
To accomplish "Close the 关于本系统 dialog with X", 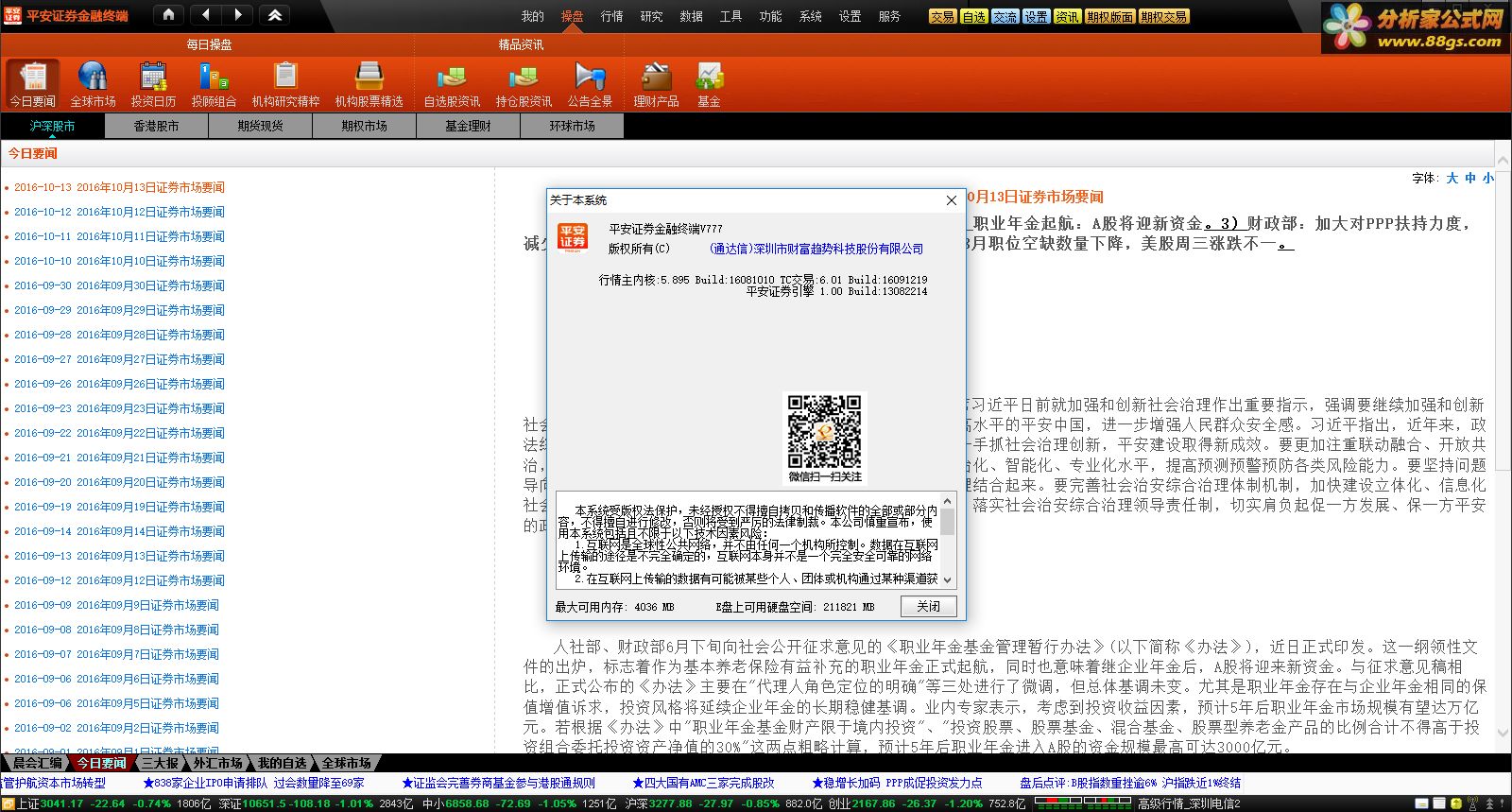I will tap(952, 200).
